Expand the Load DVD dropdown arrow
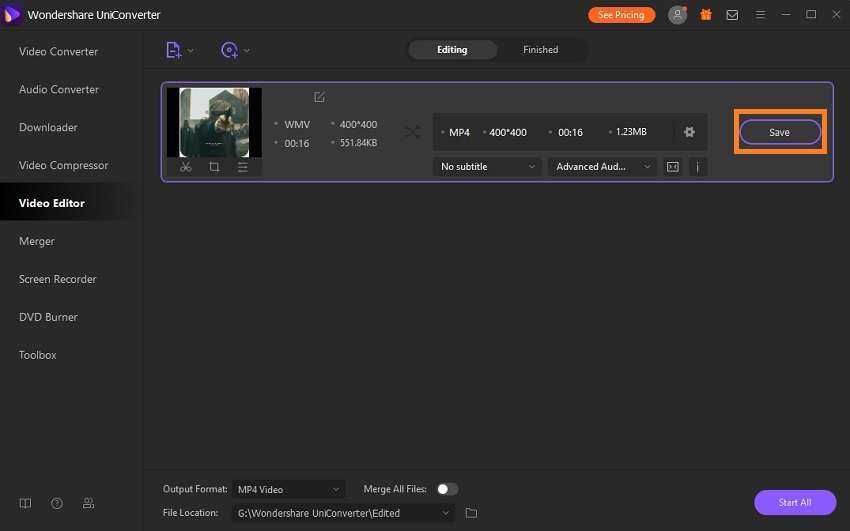 [247, 50]
